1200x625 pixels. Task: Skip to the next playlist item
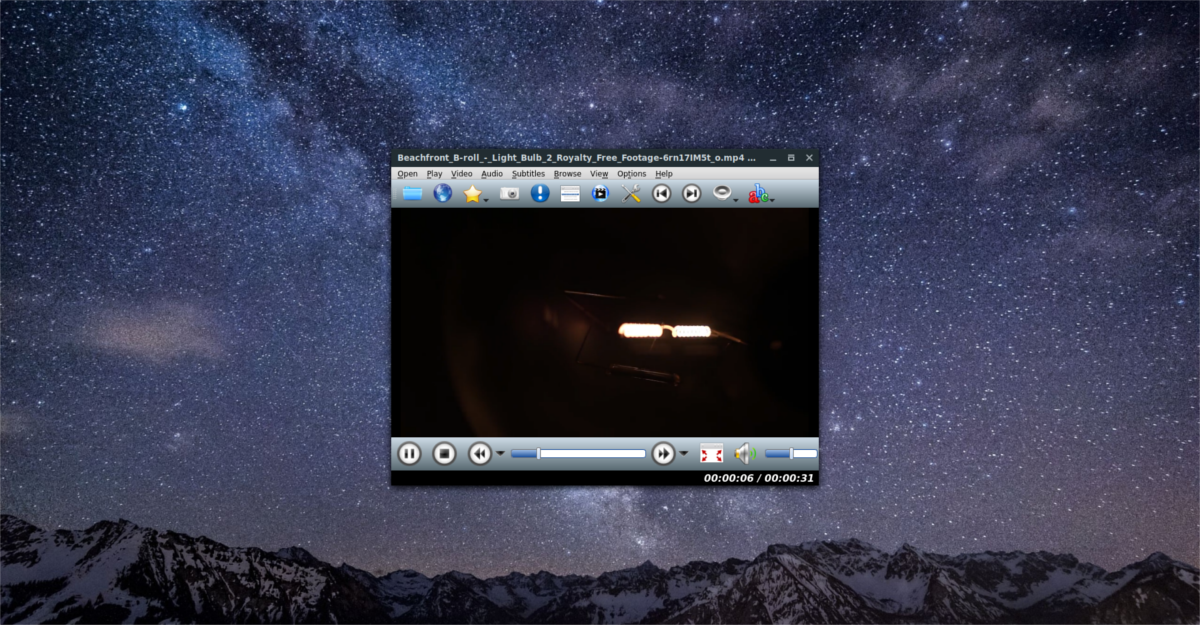(691, 193)
